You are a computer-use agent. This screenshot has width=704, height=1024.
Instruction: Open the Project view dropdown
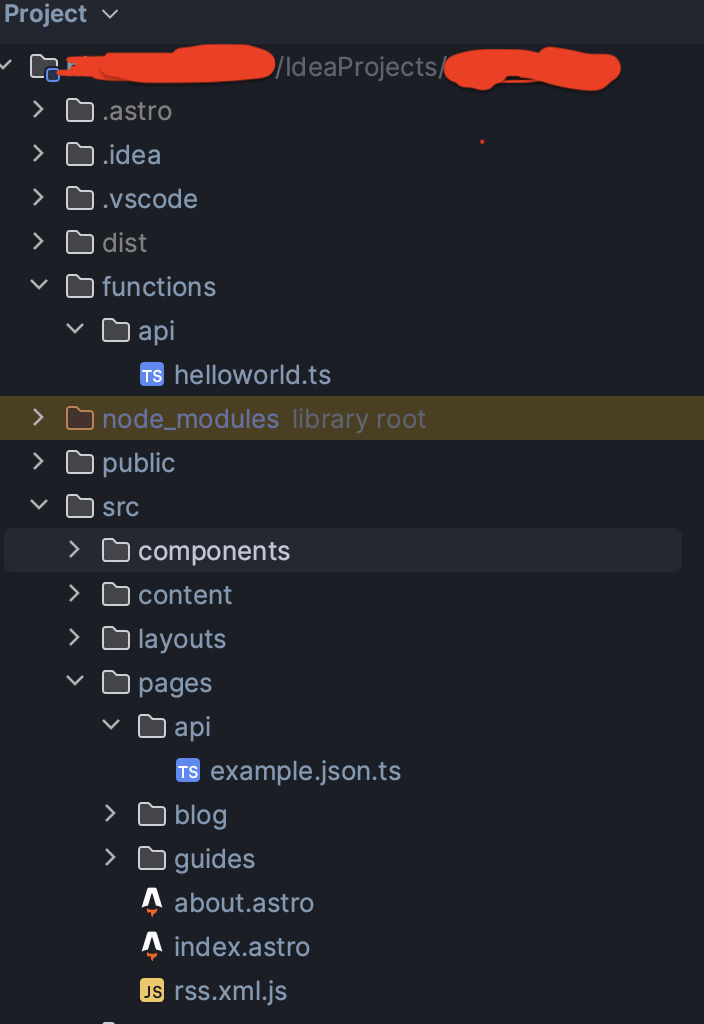point(110,14)
